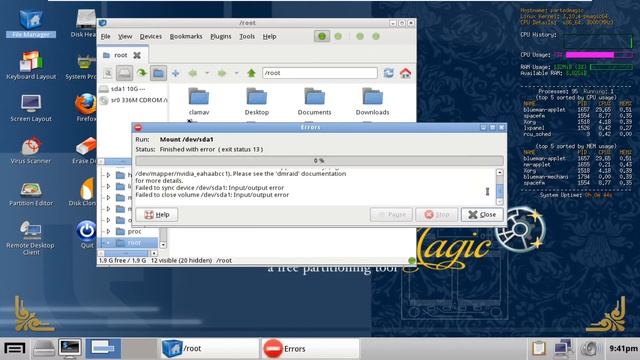
Task: Click the volume tray icon
Action: (x=589, y=348)
